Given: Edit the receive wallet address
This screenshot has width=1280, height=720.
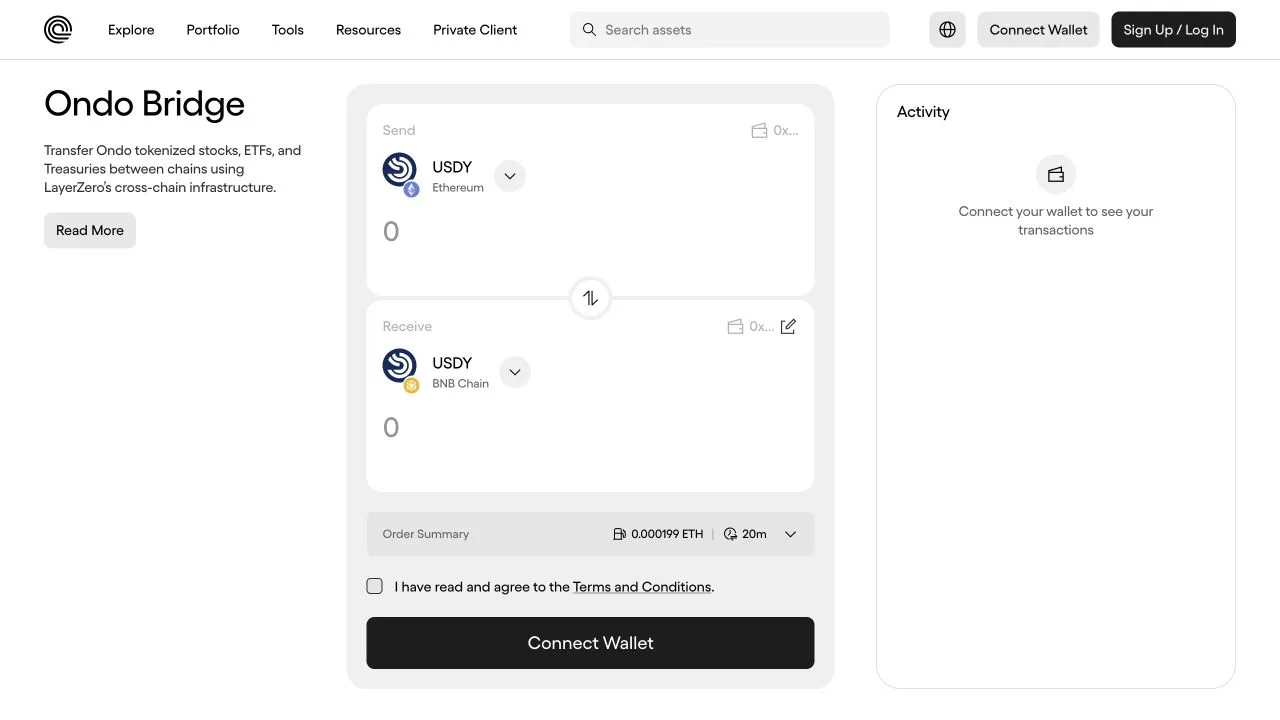Looking at the screenshot, I should pos(788,326).
